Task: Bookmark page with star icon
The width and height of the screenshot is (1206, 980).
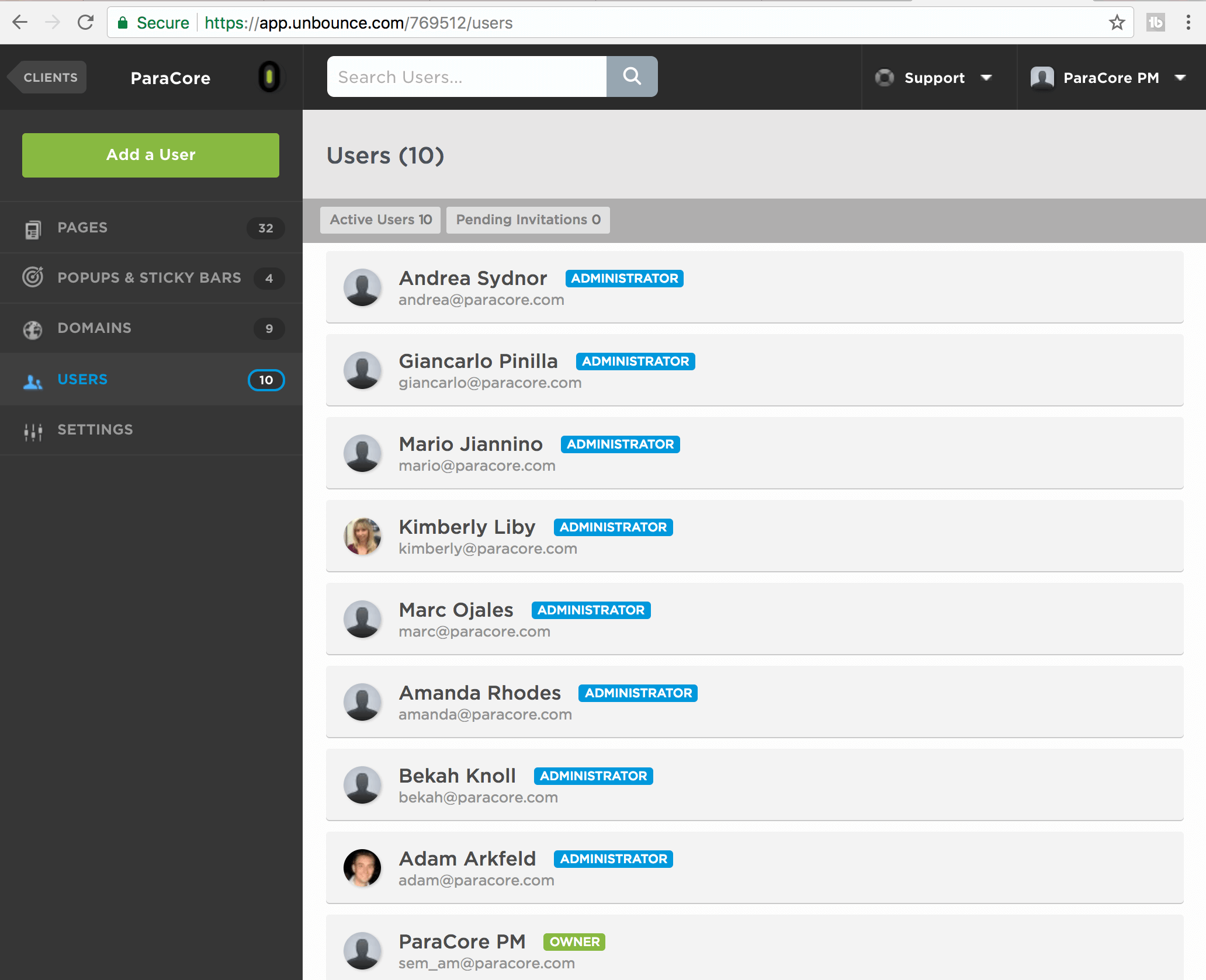Action: [1117, 23]
